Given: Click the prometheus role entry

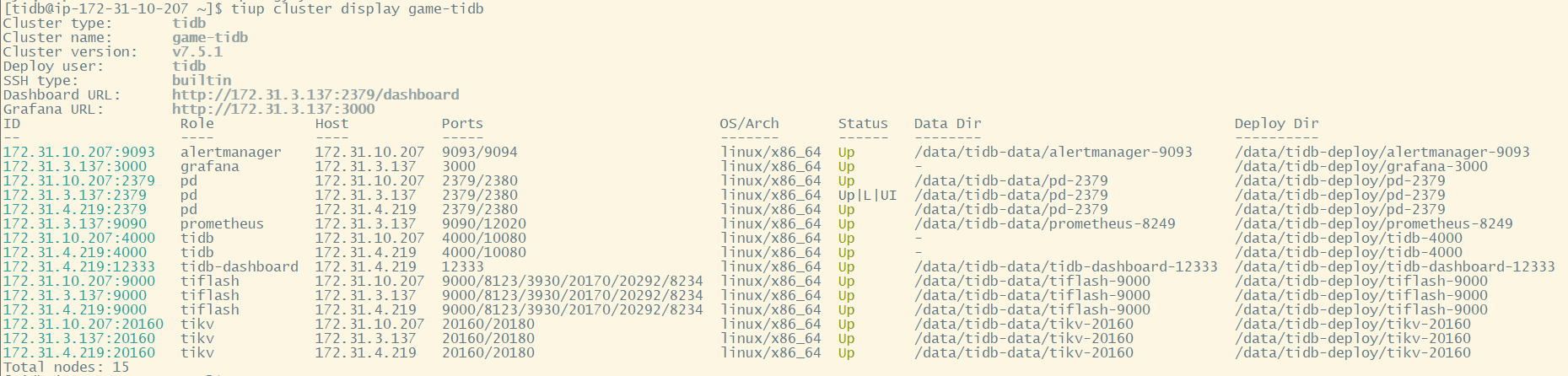Looking at the screenshot, I should coord(223,223).
